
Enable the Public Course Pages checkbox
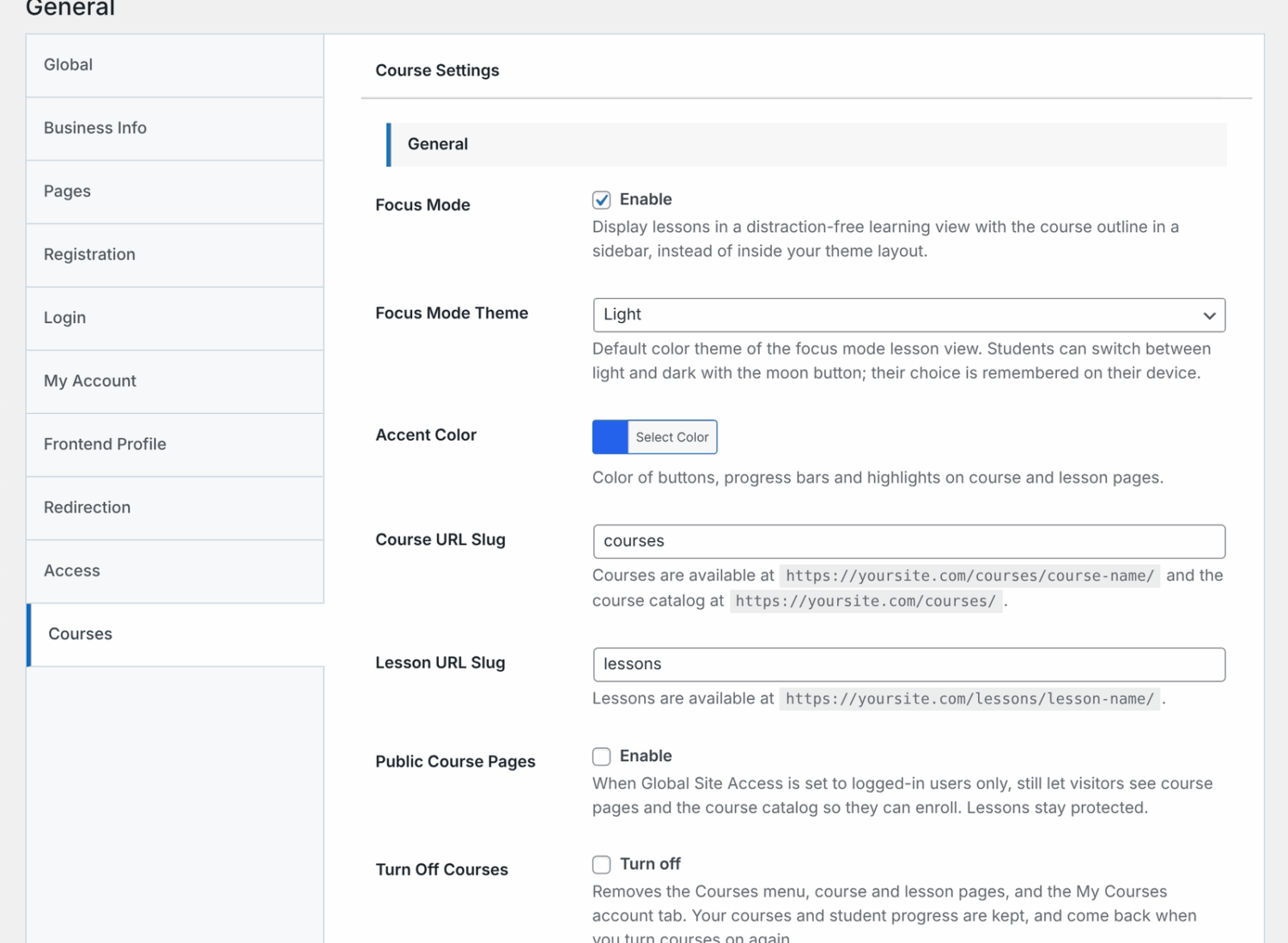click(601, 757)
